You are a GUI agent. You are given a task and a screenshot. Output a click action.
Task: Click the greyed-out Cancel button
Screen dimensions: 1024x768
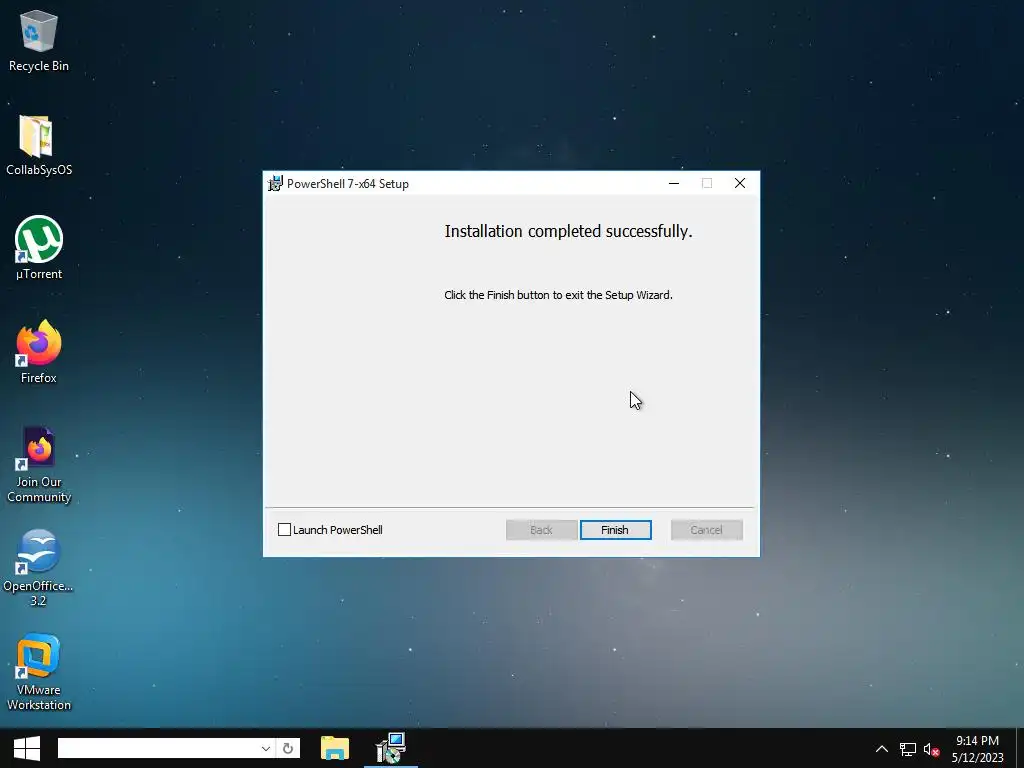(707, 530)
